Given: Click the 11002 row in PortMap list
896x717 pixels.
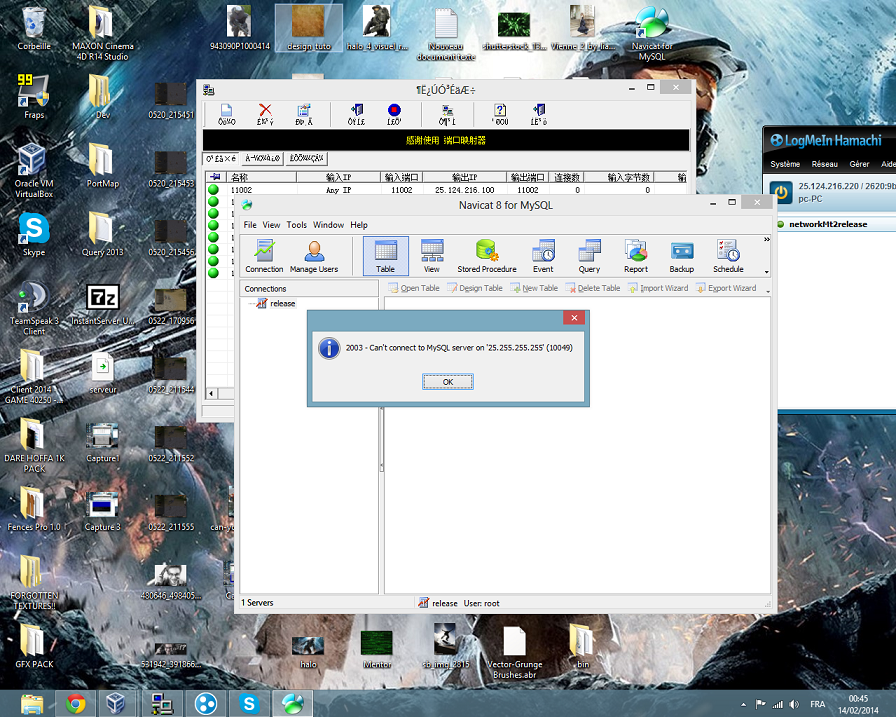Looking at the screenshot, I should (x=446, y=190).
